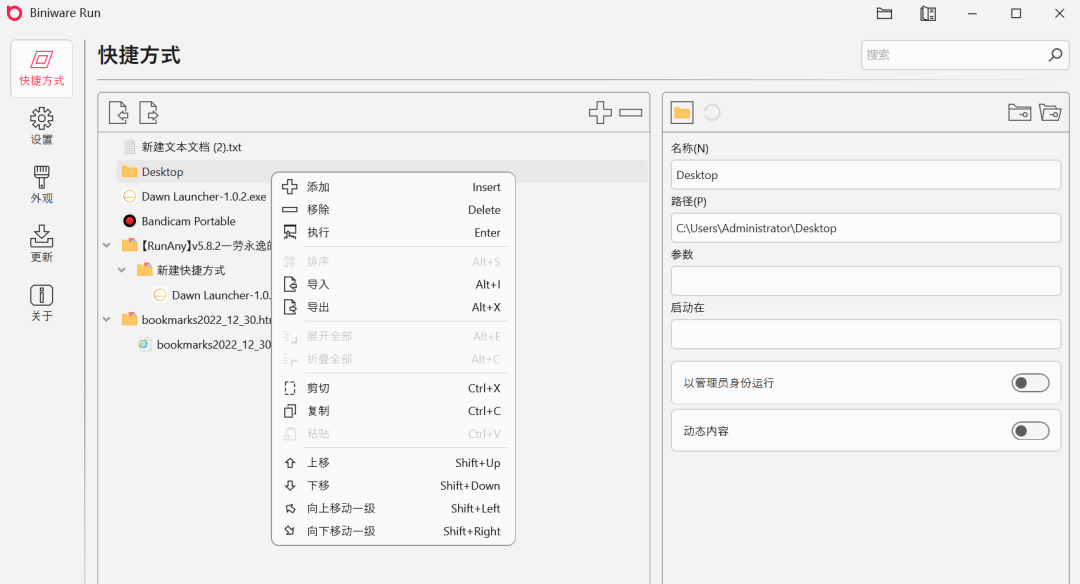Open the 设置 settings page in the sidebar

coord(41,127)
